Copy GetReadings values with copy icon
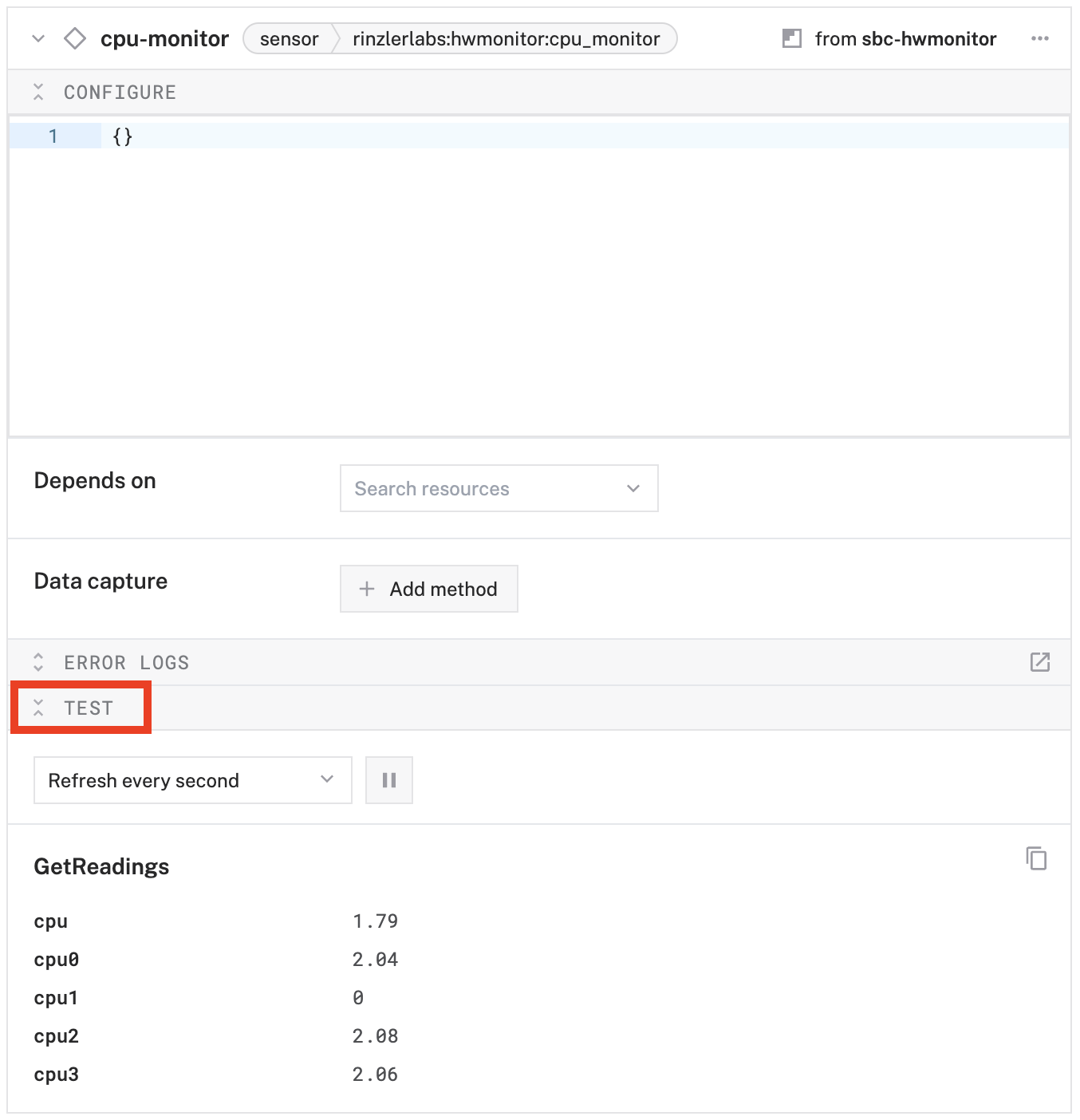This screenshot has height=1120, width=1080. [1036, 858]
